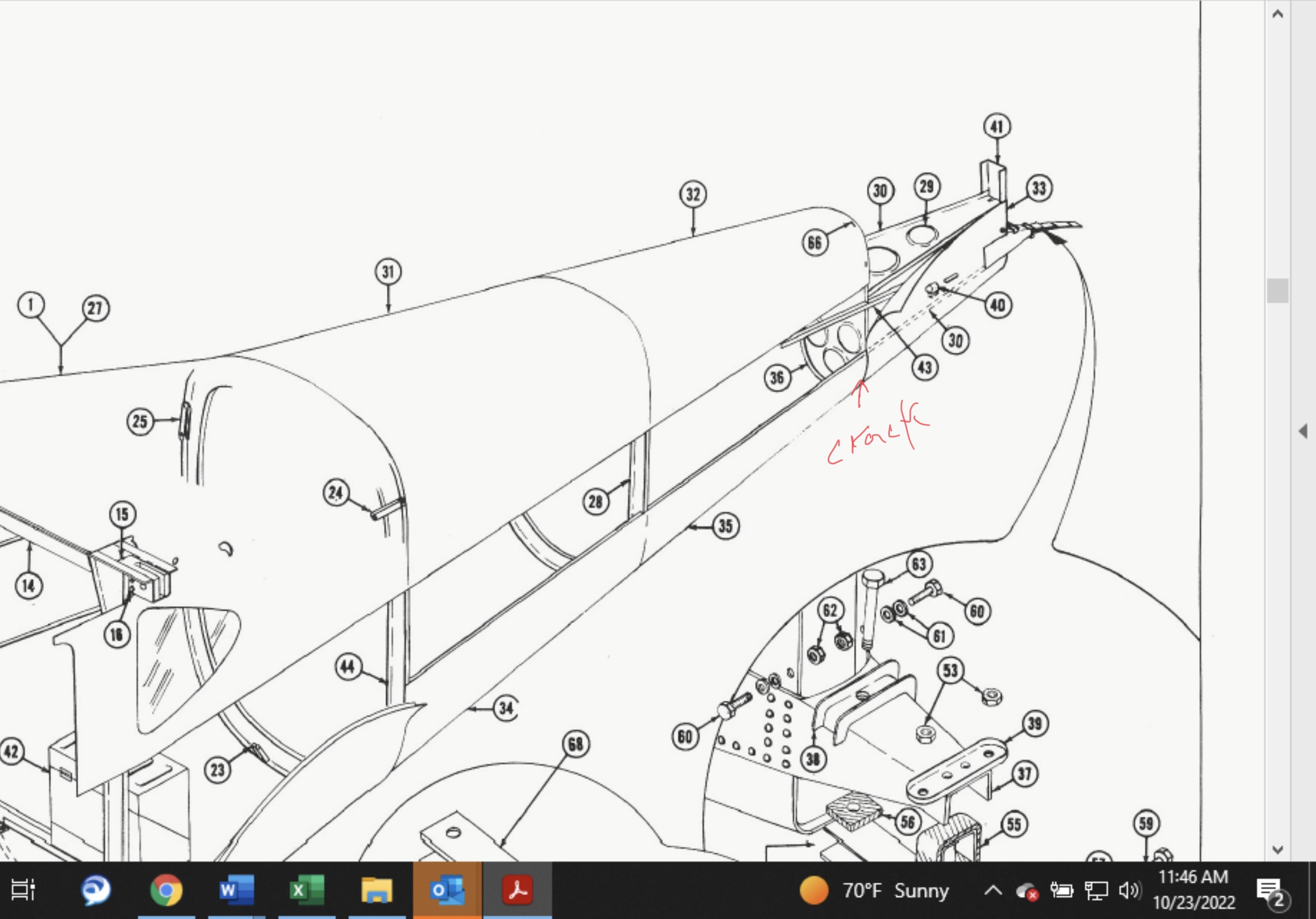Click the Adobe Acrobat taskbar icon
The height and width of the screenshot is (919, 1316).
point(517,890)
